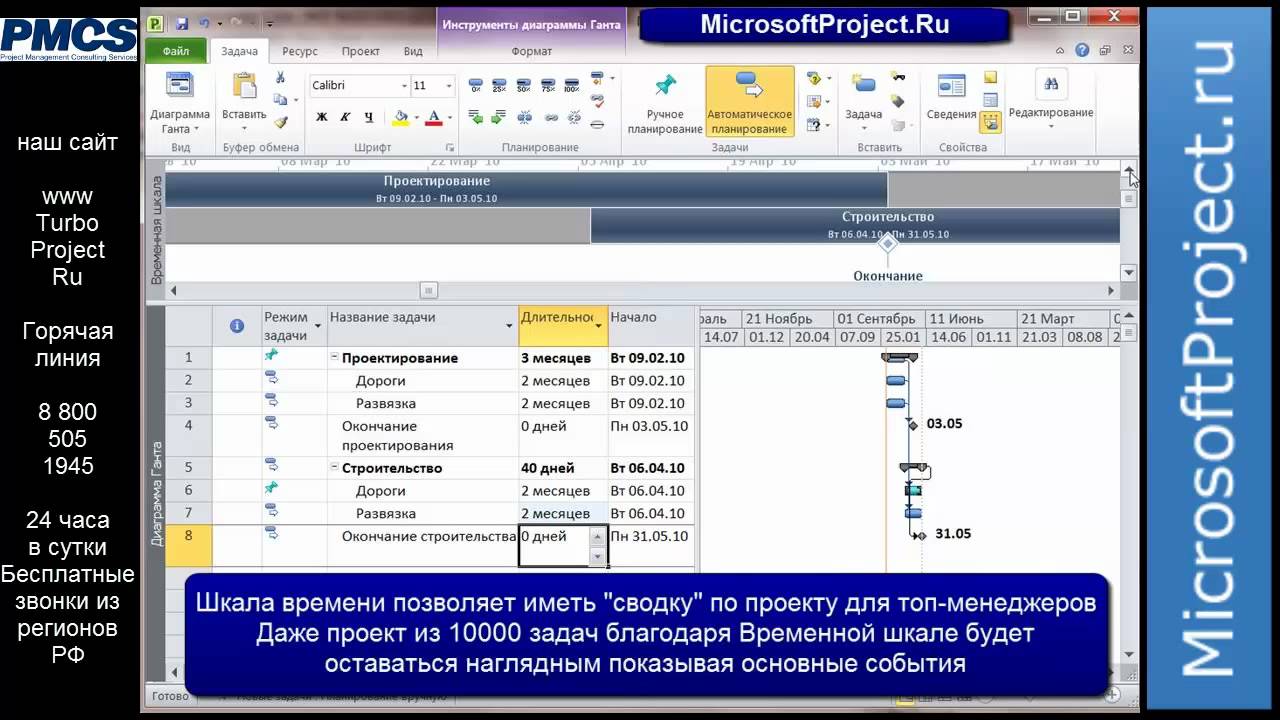Open the Файл tab
The image size is (1280, 720).
click(176, 51)
